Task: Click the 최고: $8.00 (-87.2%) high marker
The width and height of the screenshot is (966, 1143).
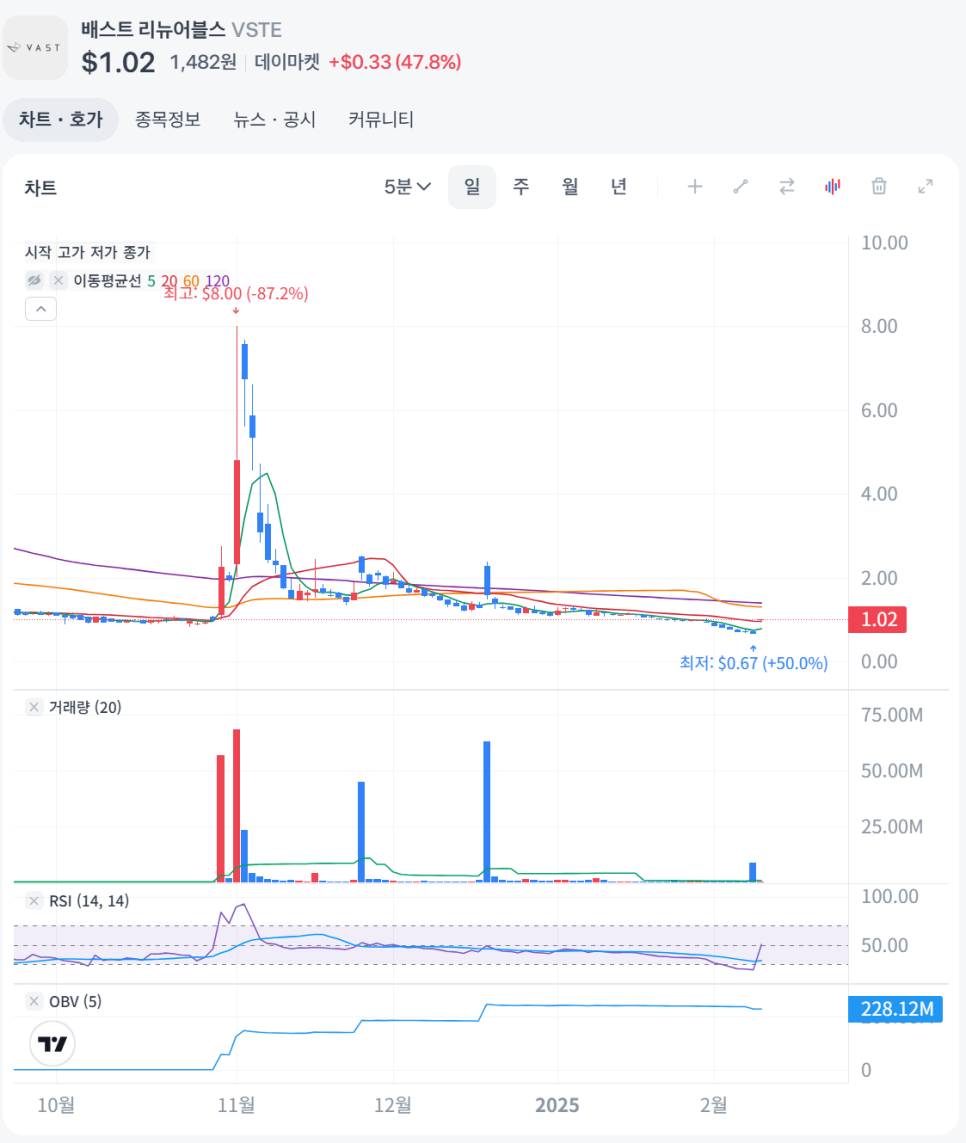Action: tap(236, 294)
